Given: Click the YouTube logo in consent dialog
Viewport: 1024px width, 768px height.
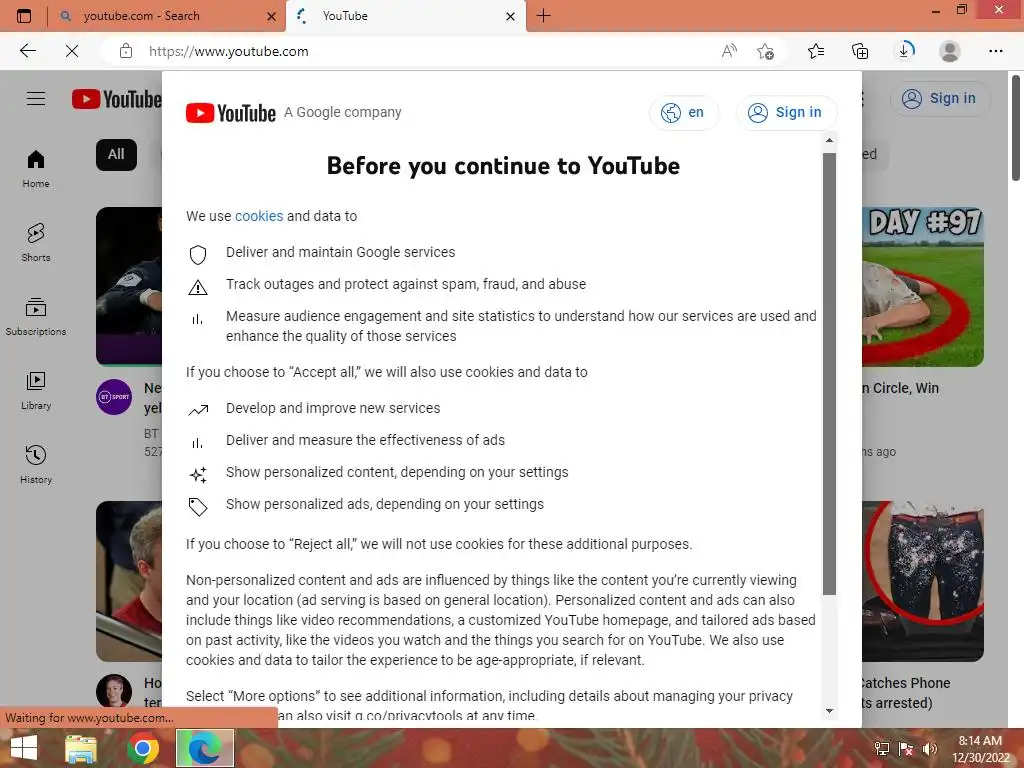Looking at the screenshot, I should [231, 113].
